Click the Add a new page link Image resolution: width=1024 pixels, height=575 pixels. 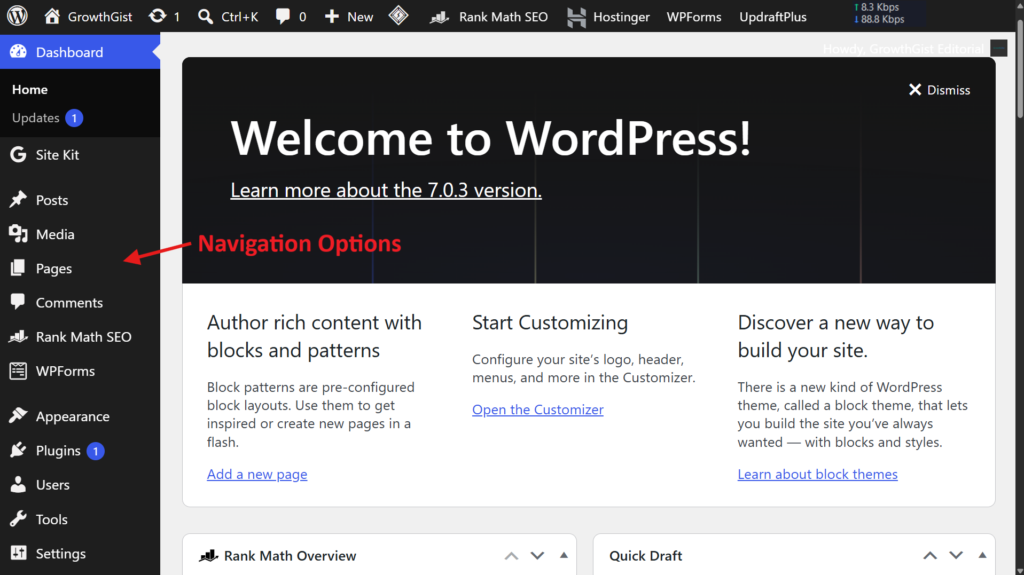(257, 474)
